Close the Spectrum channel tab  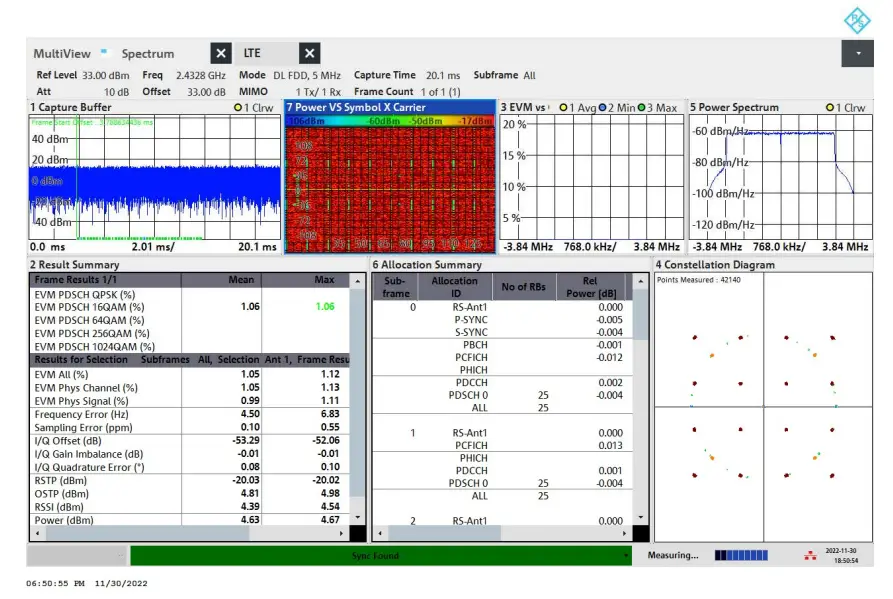(x=220, y=54)
